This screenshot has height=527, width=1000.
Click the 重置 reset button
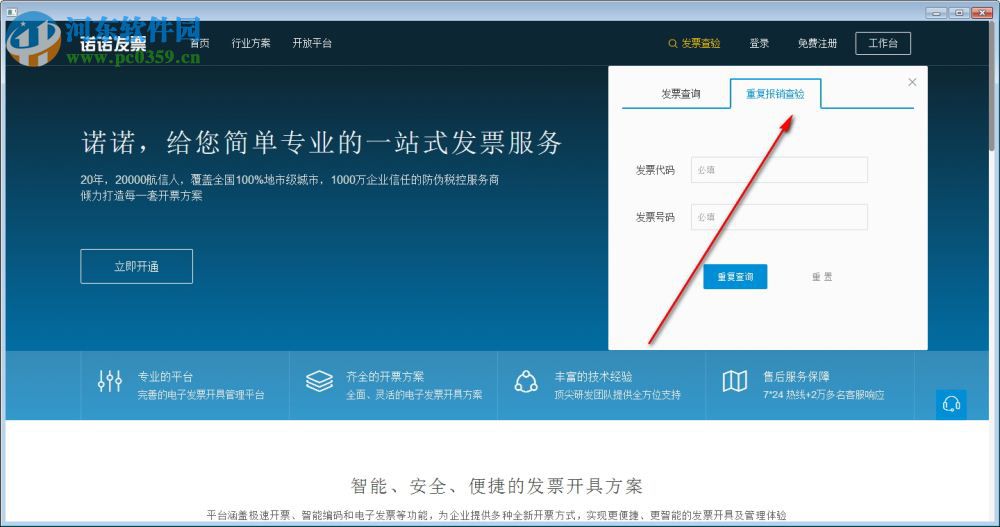pos(821,276)
